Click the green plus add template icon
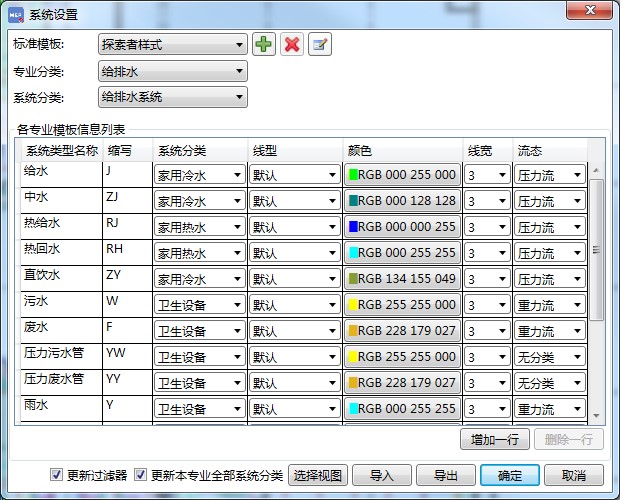 click(263, 44)
